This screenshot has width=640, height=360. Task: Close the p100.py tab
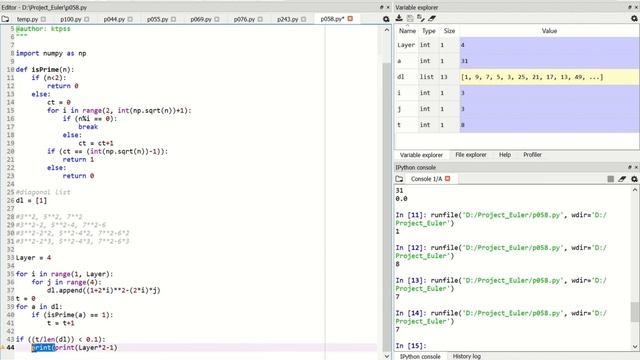(x=87, y=19)
